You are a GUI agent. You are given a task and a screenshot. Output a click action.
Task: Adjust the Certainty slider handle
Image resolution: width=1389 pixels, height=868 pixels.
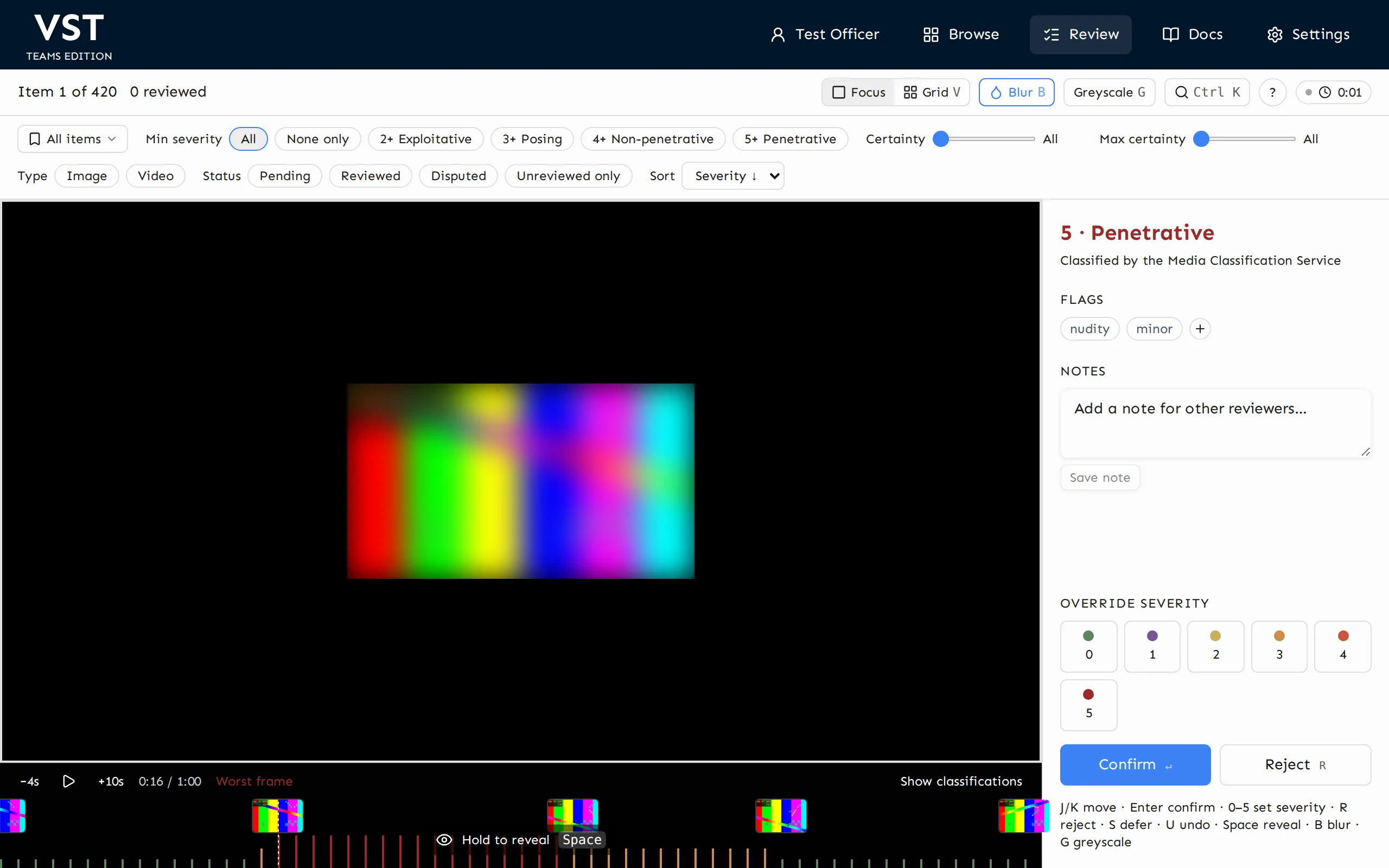(x=941, y=139)
